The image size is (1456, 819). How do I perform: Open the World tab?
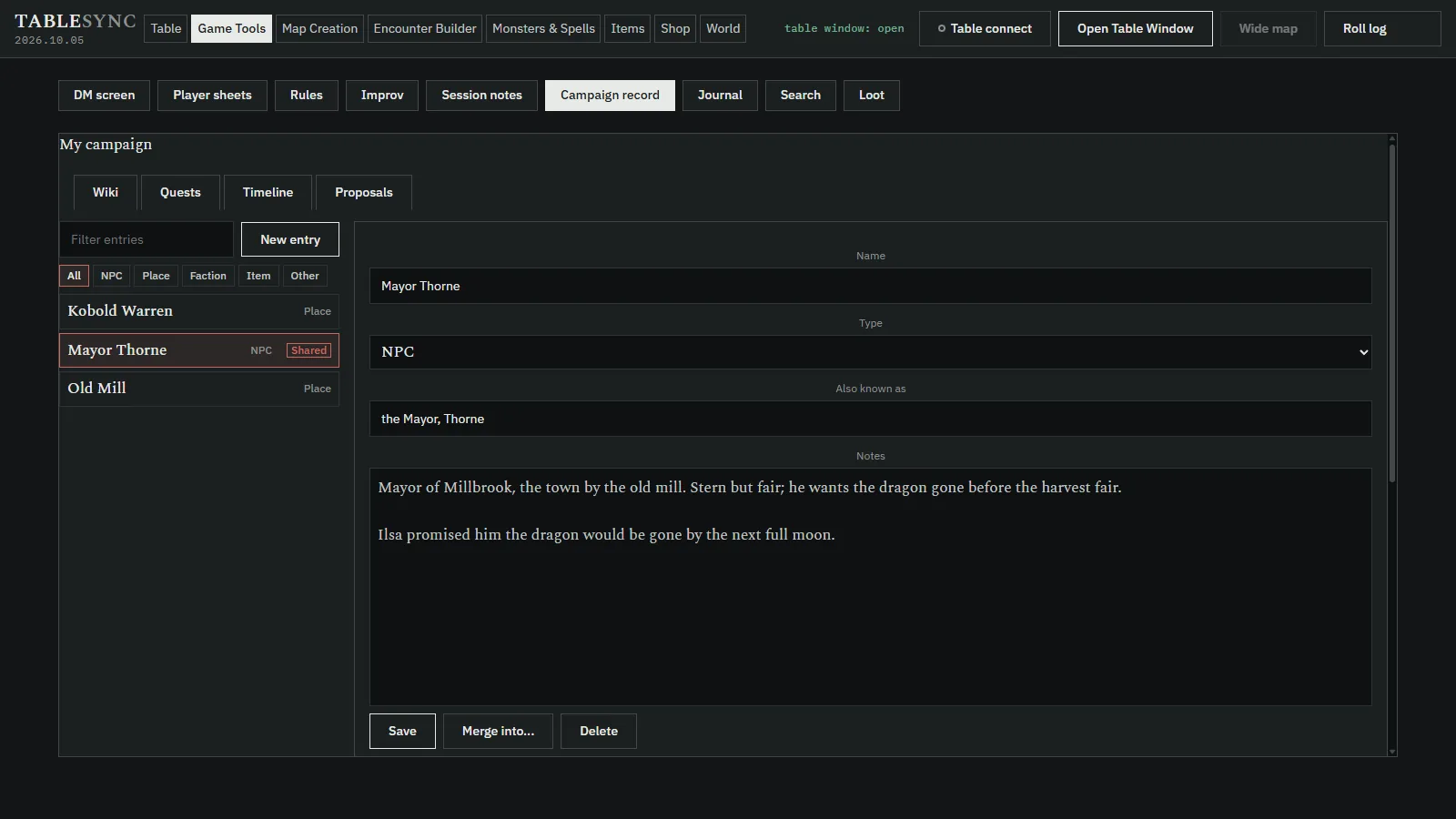(723, 28)
